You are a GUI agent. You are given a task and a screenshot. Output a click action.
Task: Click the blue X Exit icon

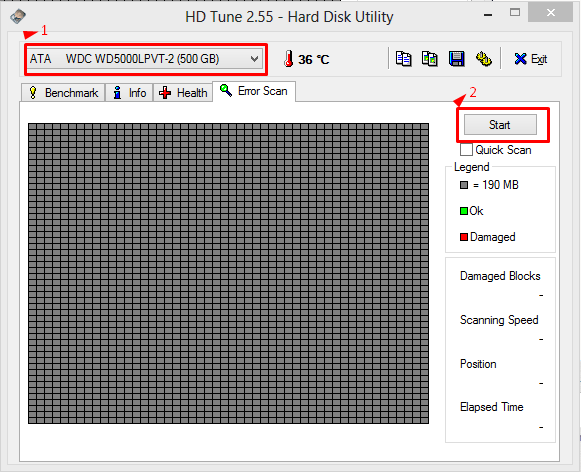pyautogui.click(x=520, y=59)
